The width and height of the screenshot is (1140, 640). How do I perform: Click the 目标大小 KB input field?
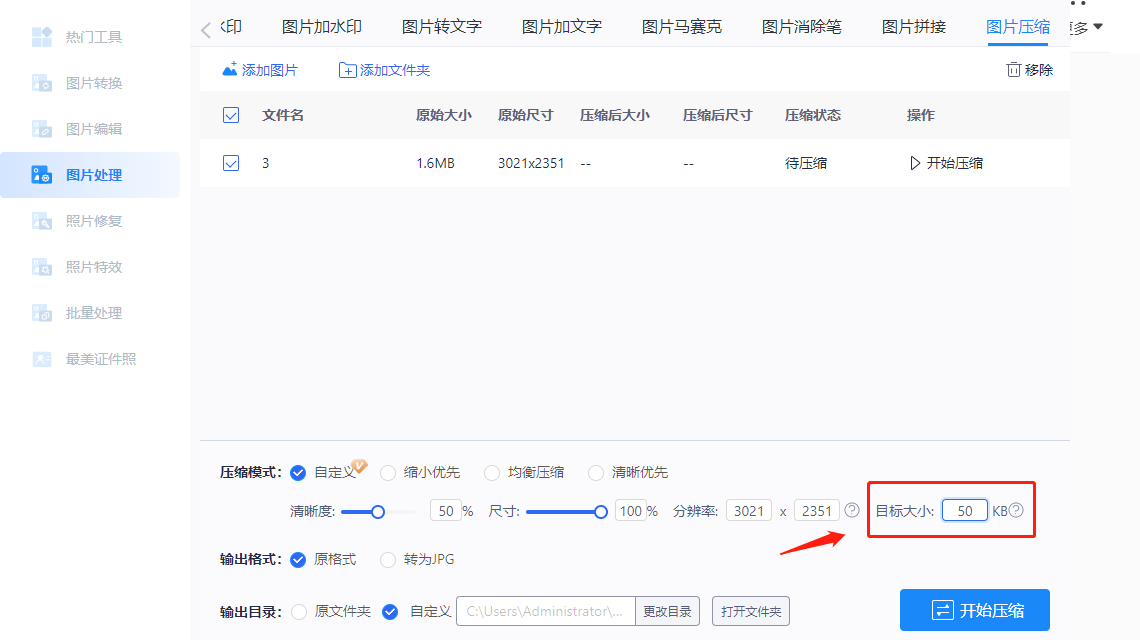pos(963,510)
